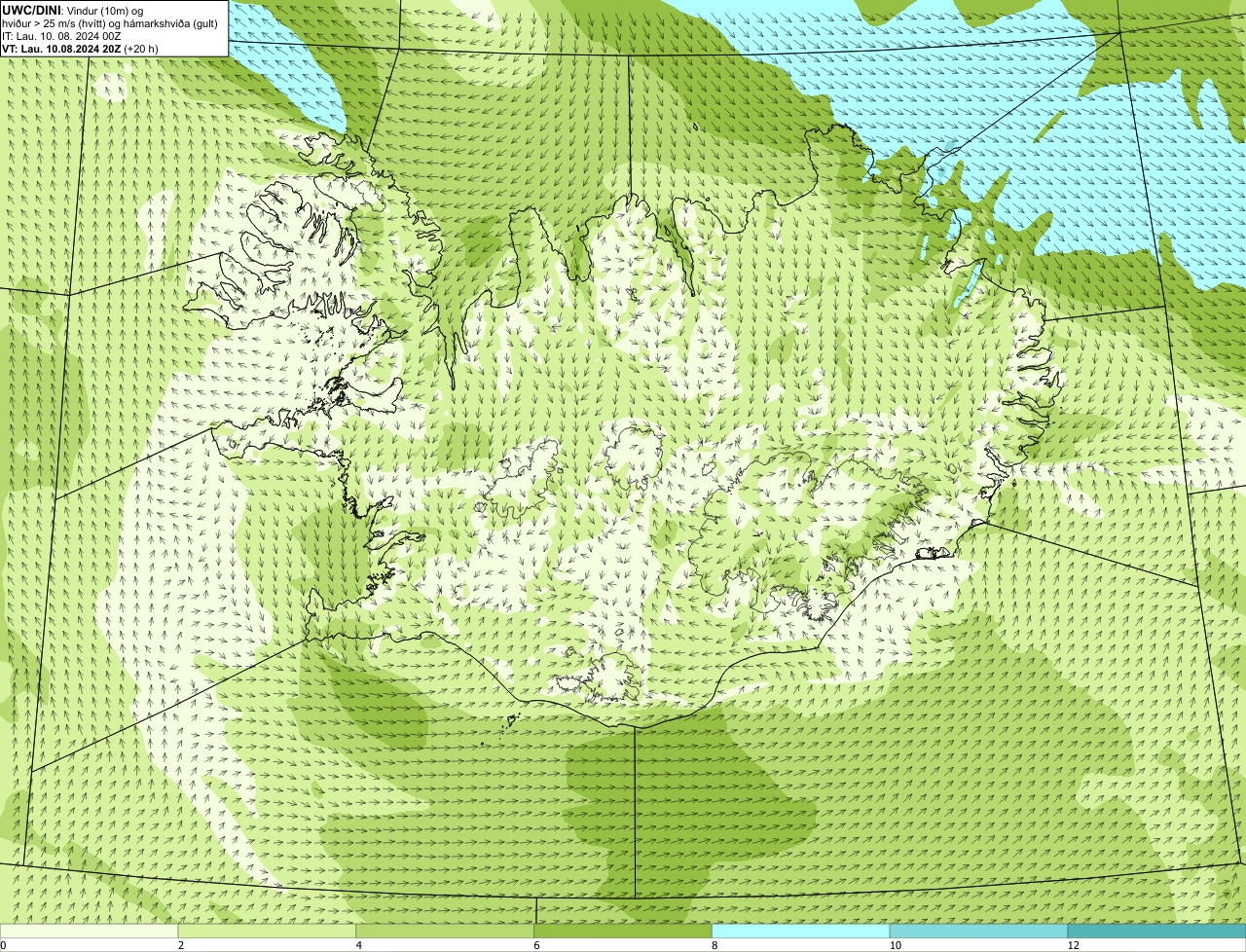Click the 6–8 m/s dark green legend swatch
This screenshot has width=1246, height=952.
pyautogui.click(x=624, y=931)
